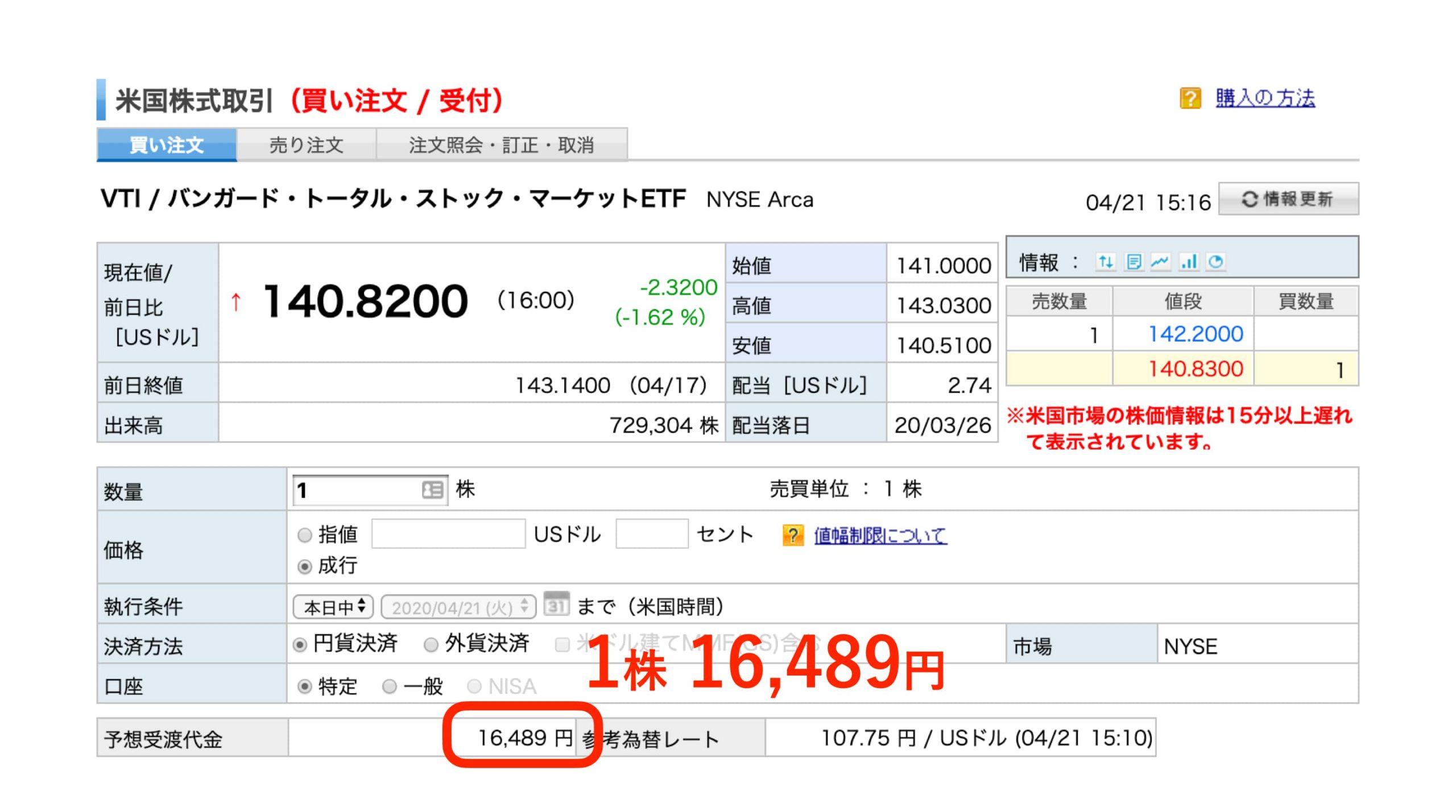Image resolution: width=1456 pixels, height=812 pixels.
Task: Open the pie chart info icon
Action: [x=1216, y=262]
